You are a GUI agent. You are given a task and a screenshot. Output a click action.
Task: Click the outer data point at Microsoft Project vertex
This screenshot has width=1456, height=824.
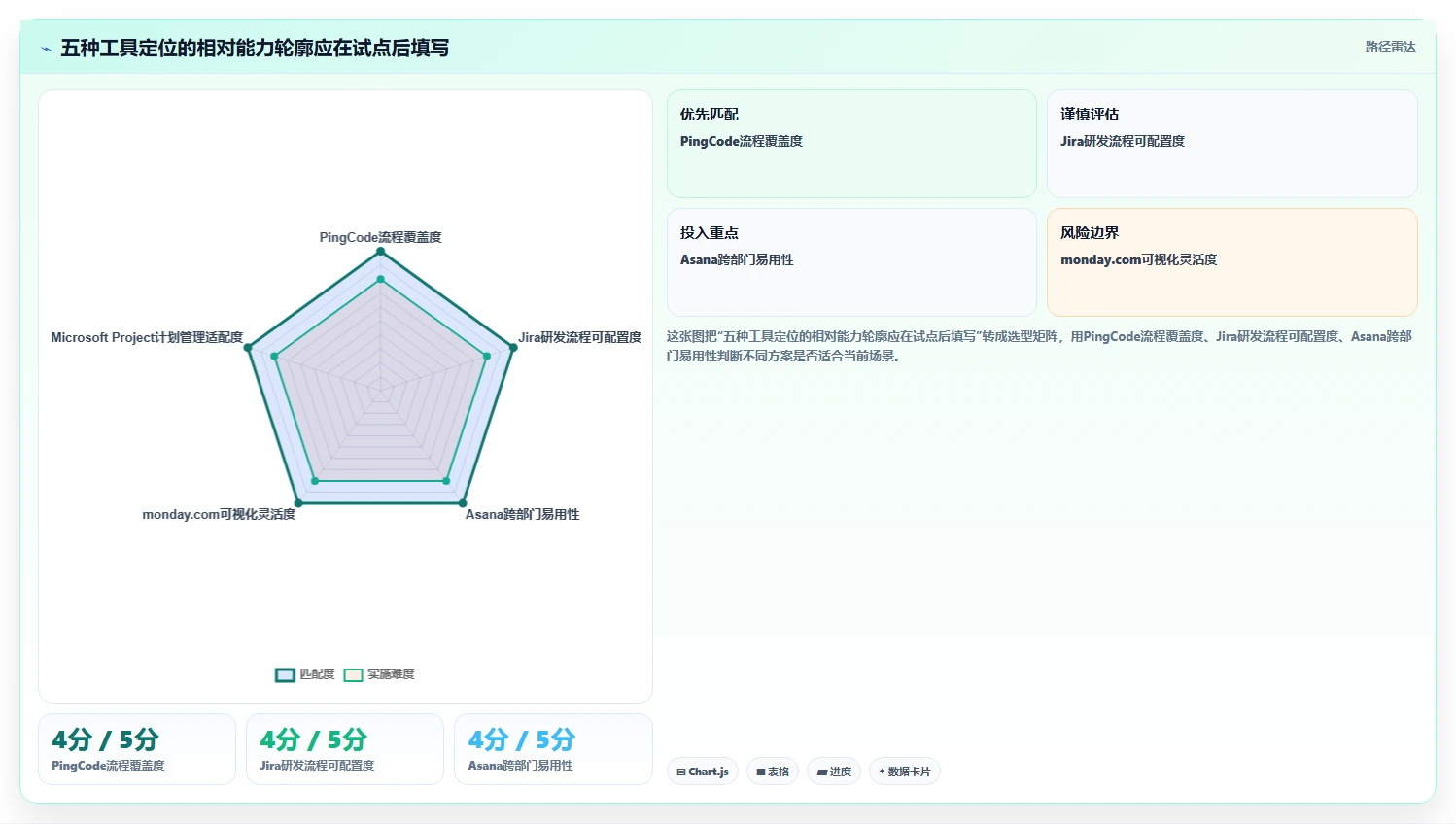click(x=248, y=347)
